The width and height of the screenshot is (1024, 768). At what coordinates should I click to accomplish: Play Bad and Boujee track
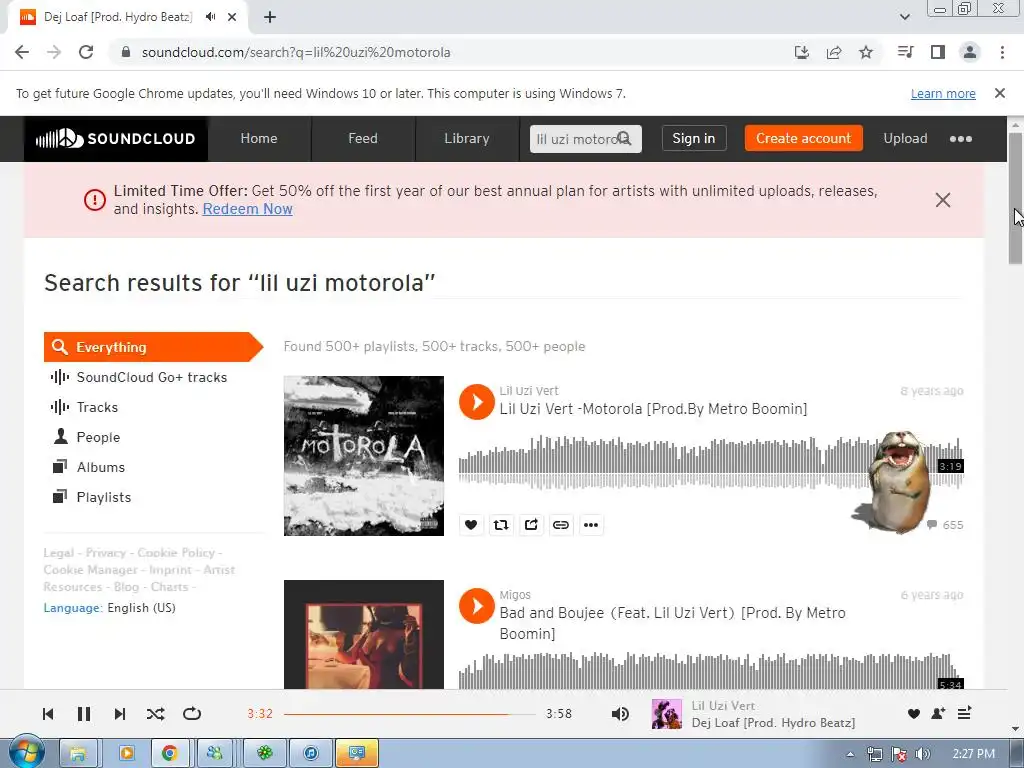[x=477, y=606]
